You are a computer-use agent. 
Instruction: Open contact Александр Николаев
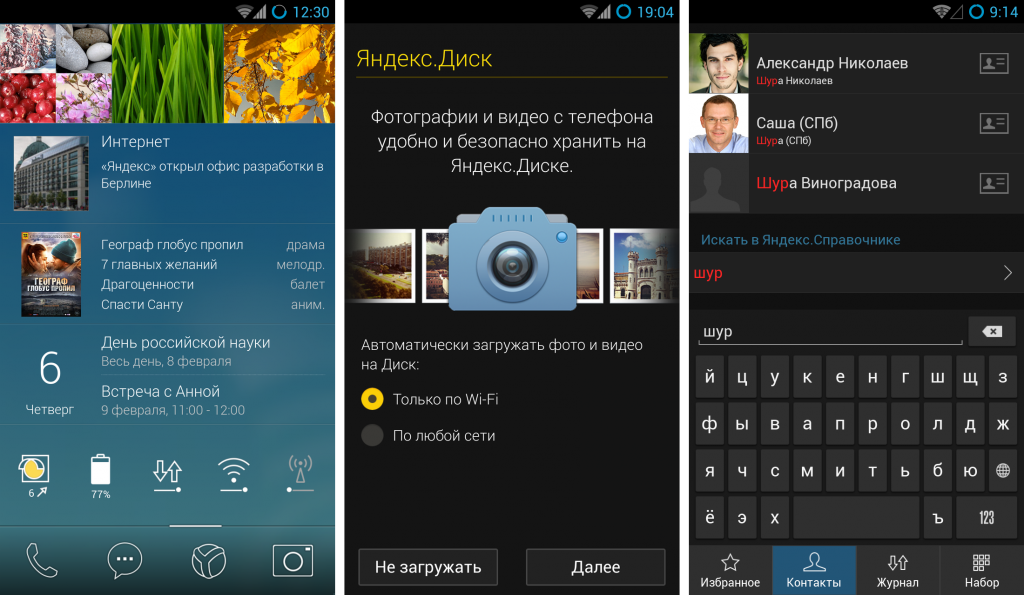(x=856, y=63)
